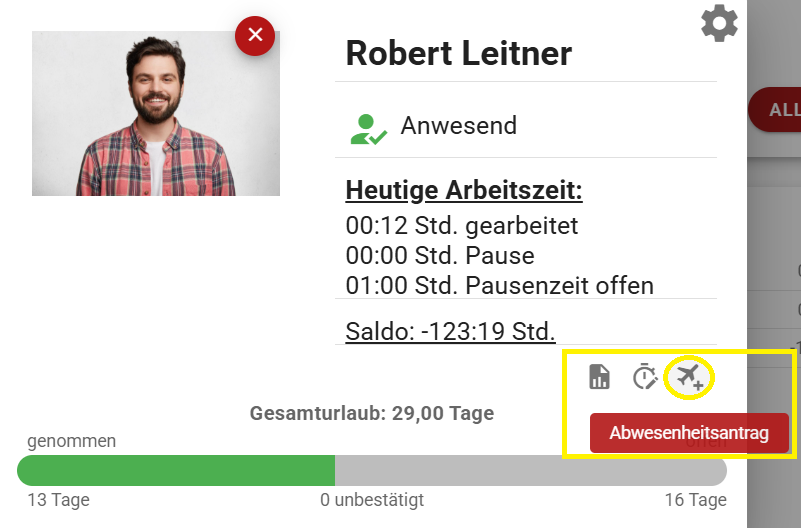The width and height of the screenshot is (801, 528).
Task: Click the green taken-vacation bar segment
Action: tap(176, 471)
